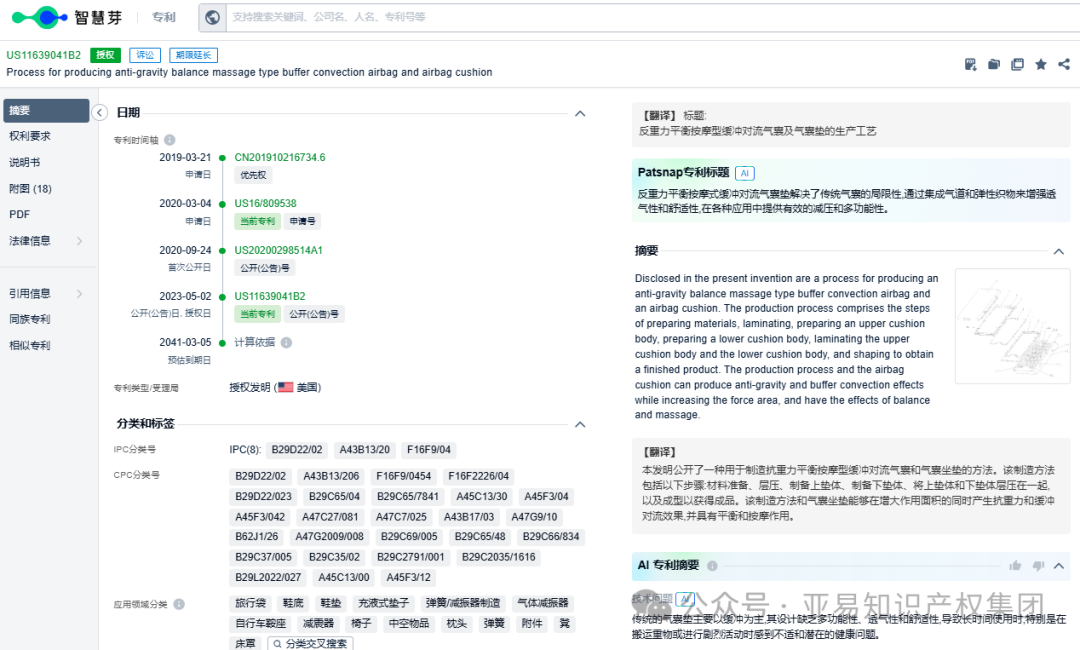1080x650 pixels.
Task: Open the save-to-folder icon in the toolbar
Action: tap(992, 63)
